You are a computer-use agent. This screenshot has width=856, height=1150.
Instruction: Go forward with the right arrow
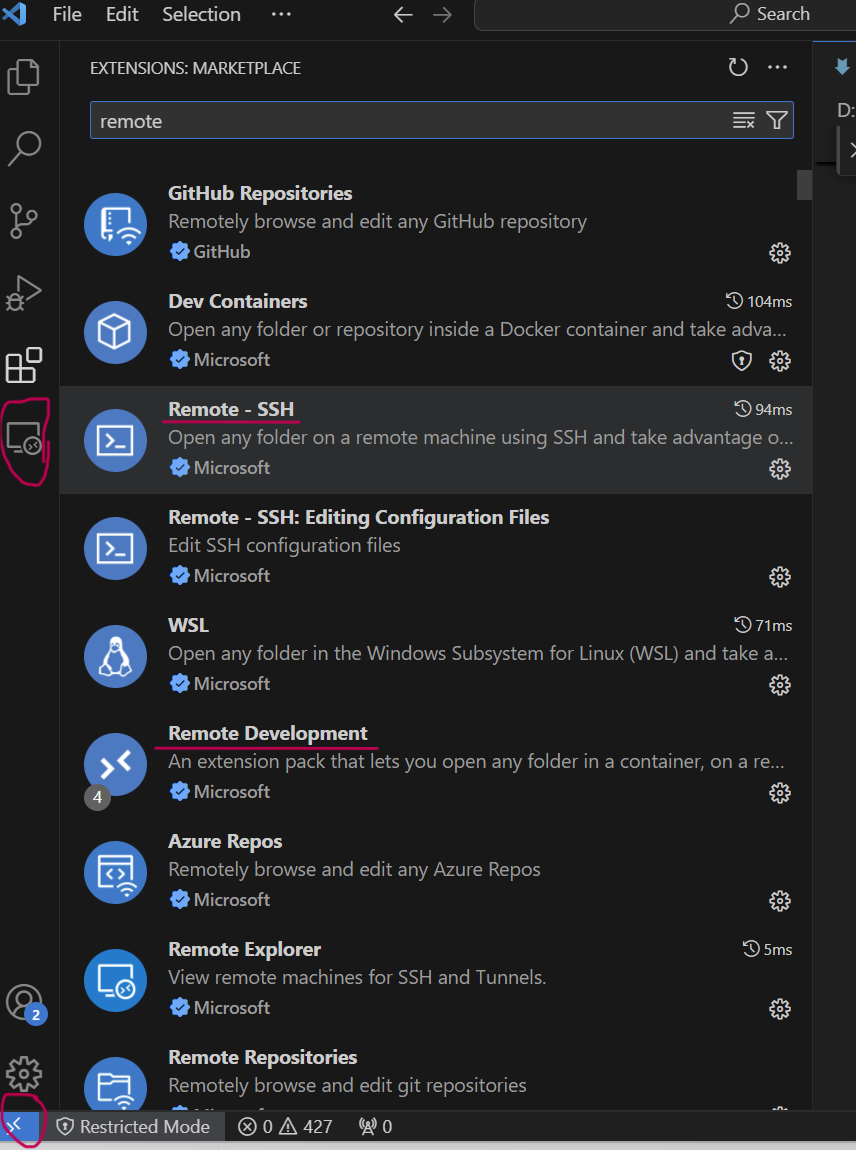442,15
